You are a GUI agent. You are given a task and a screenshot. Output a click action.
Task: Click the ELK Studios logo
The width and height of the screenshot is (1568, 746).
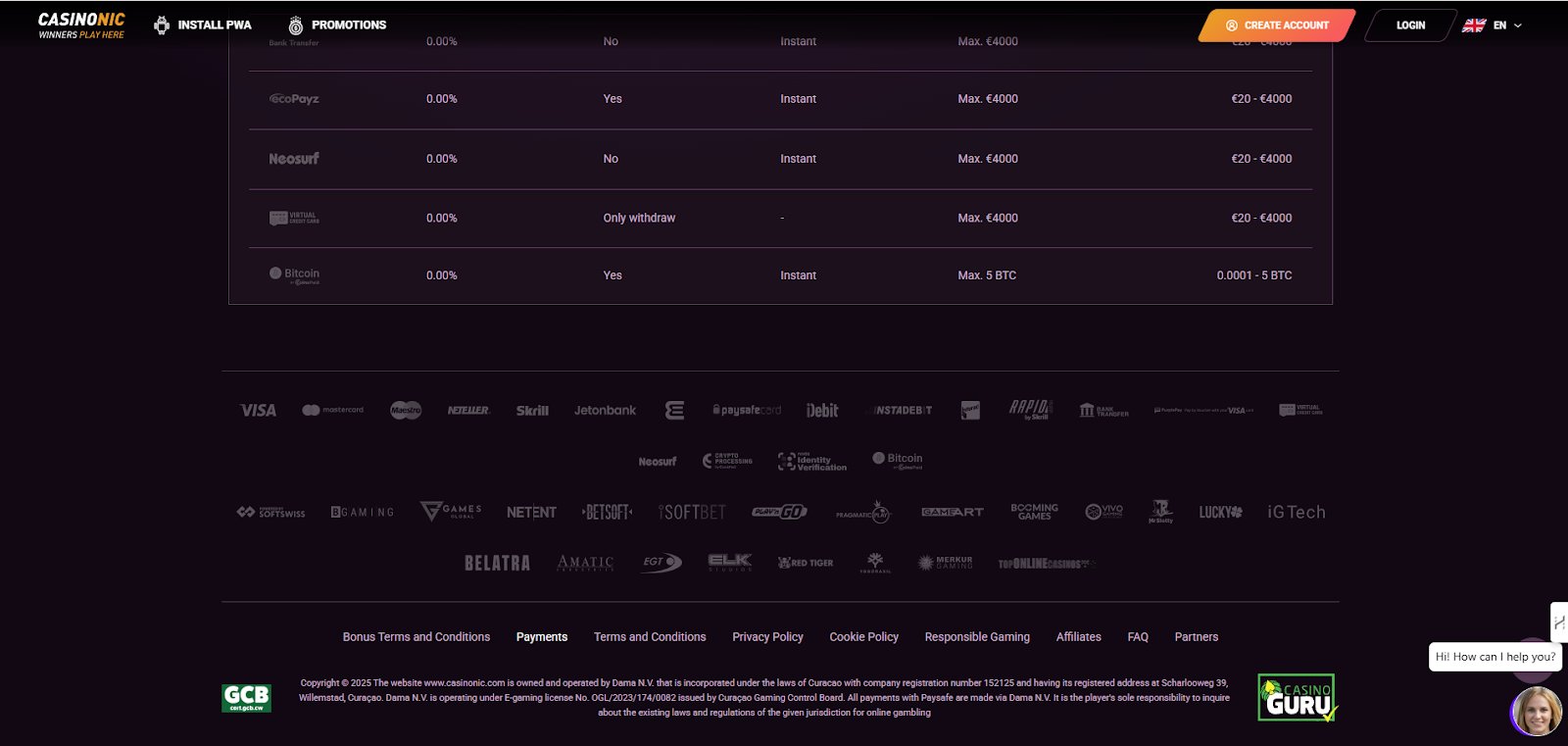(x=730, y=563)
